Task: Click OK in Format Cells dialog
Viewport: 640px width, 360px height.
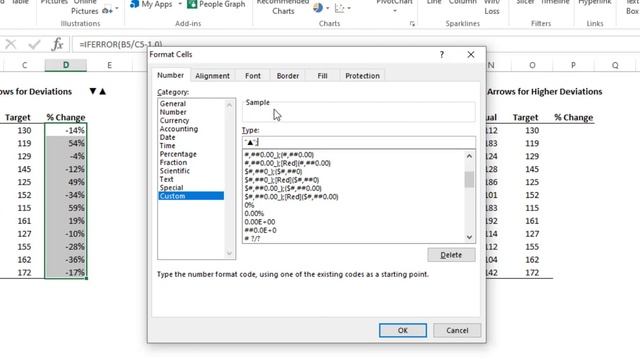Action: 403,330
